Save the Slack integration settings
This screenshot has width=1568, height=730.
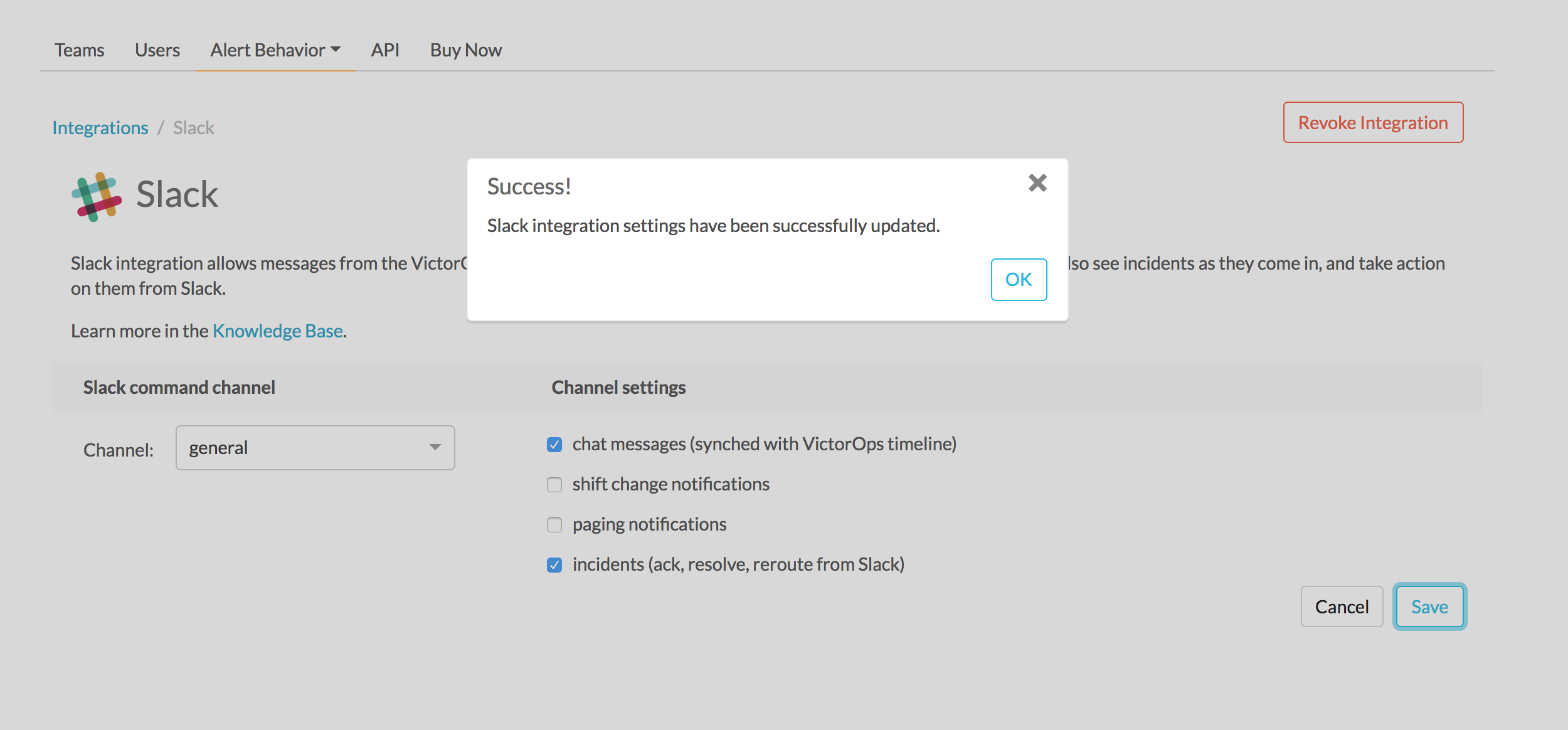click(1429, 606)
